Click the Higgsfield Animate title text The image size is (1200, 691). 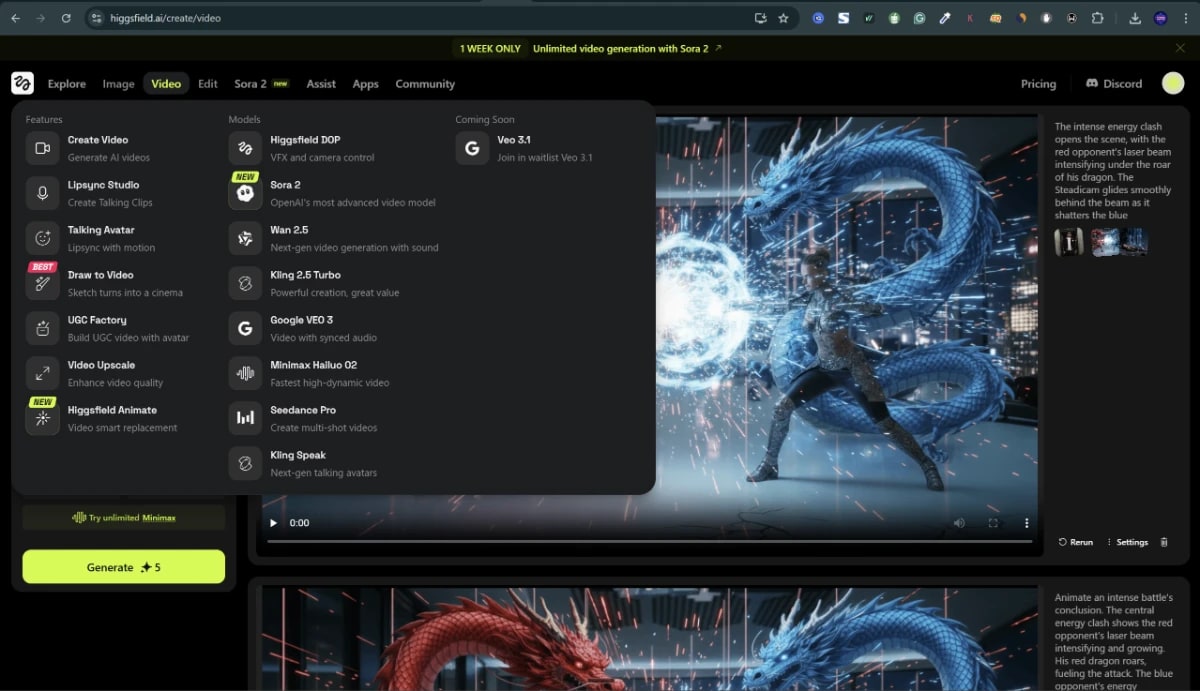[112, 410]
